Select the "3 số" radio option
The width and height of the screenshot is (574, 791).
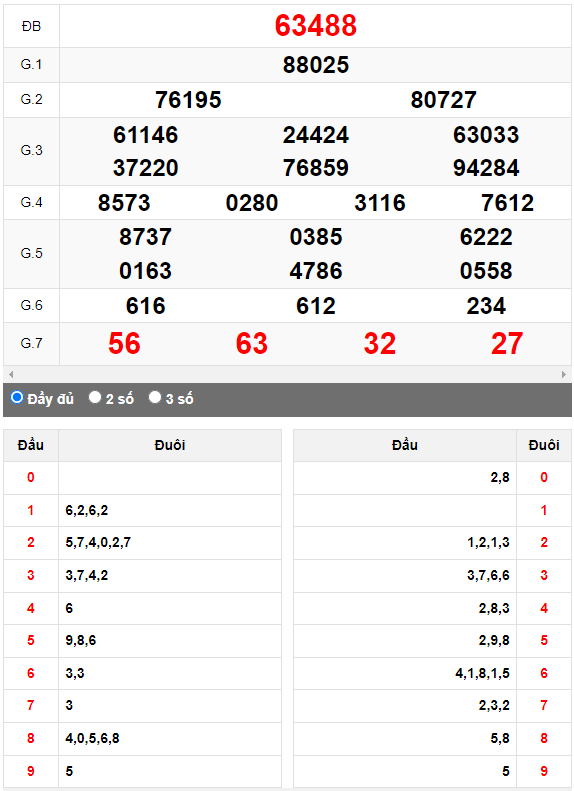coord(155,398)
